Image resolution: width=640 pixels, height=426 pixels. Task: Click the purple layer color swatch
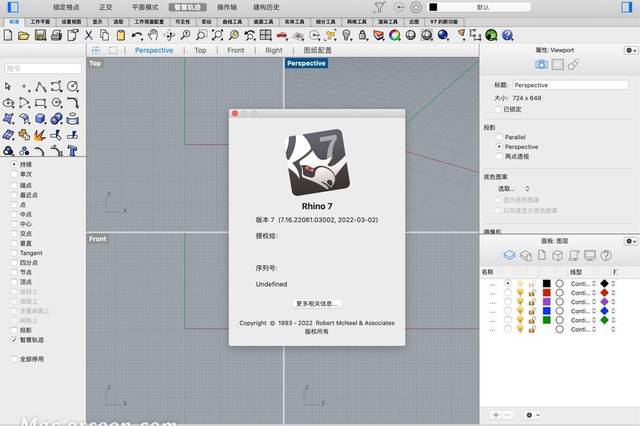pyautogui.click(x=547, y=302)
